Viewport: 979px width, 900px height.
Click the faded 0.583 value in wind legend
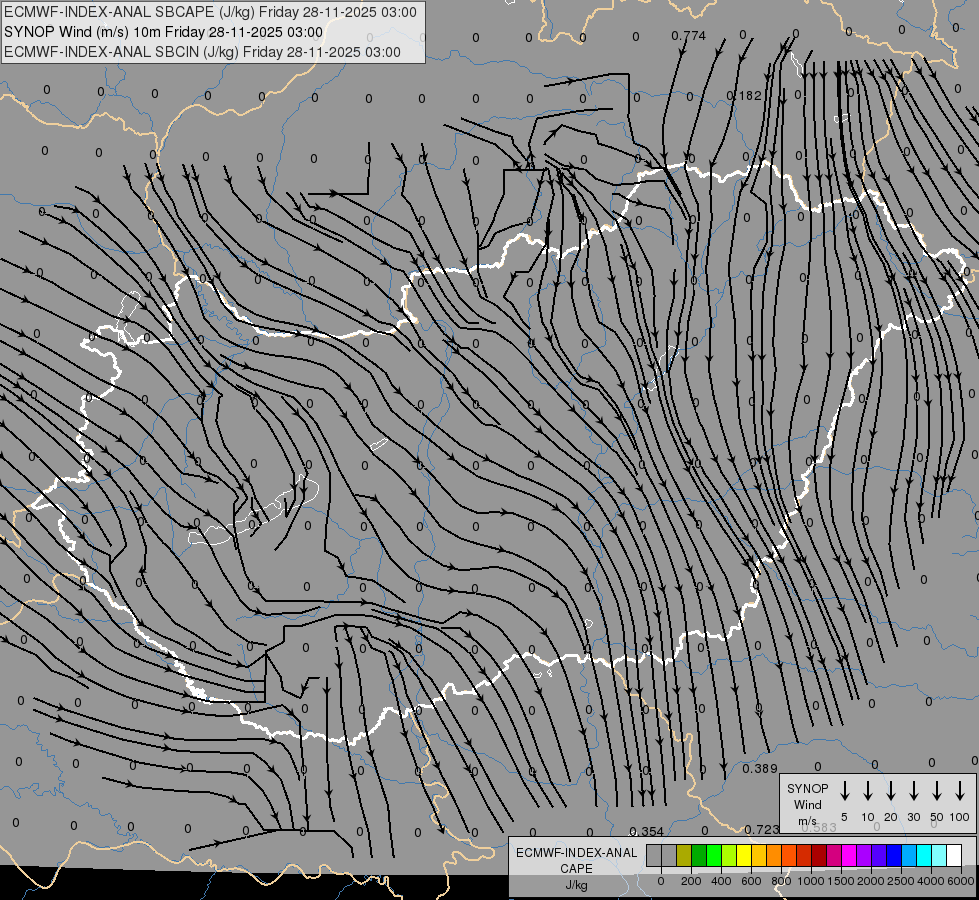pos(819,828)
